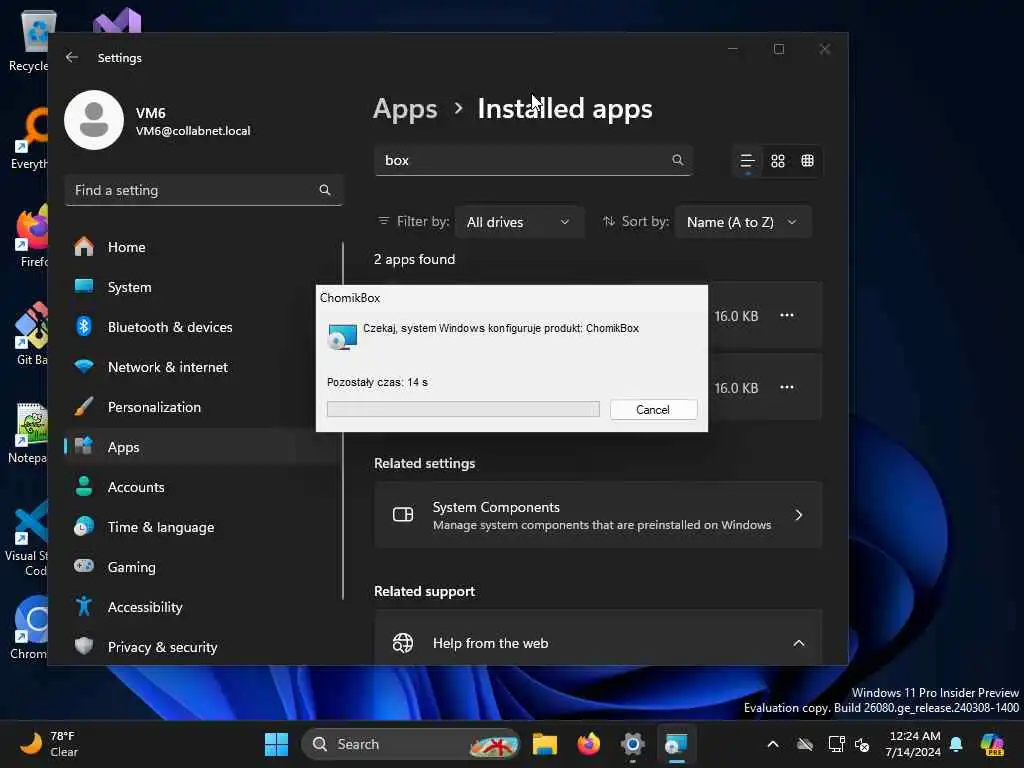This screenshot has height=768, width=1024.
Task: Switch to list view layout icon
Action: click(747, 161)
